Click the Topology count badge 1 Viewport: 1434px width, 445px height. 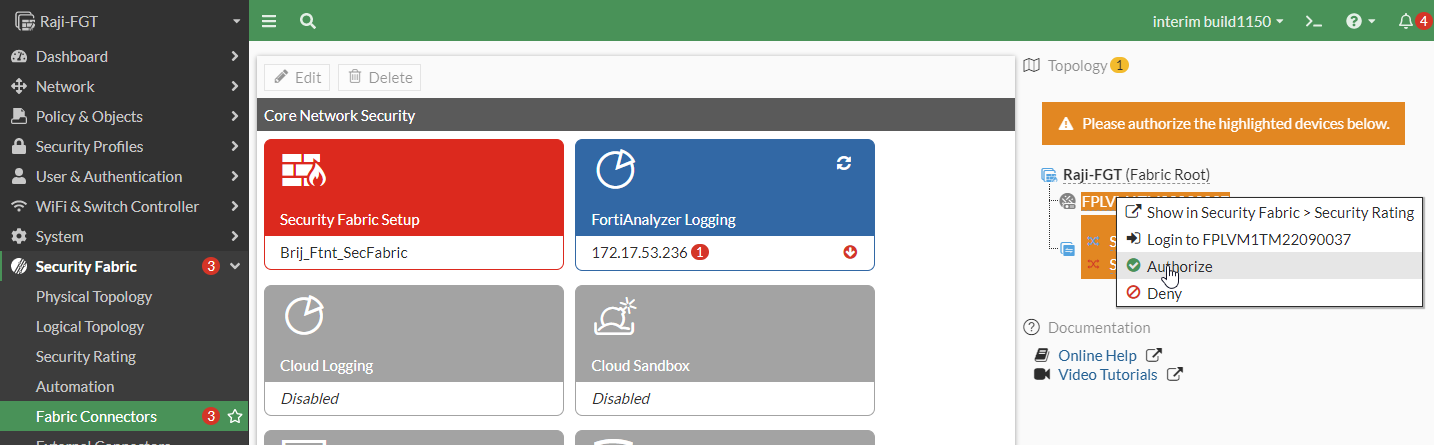pyautogui.click(x=1119, y=65)
